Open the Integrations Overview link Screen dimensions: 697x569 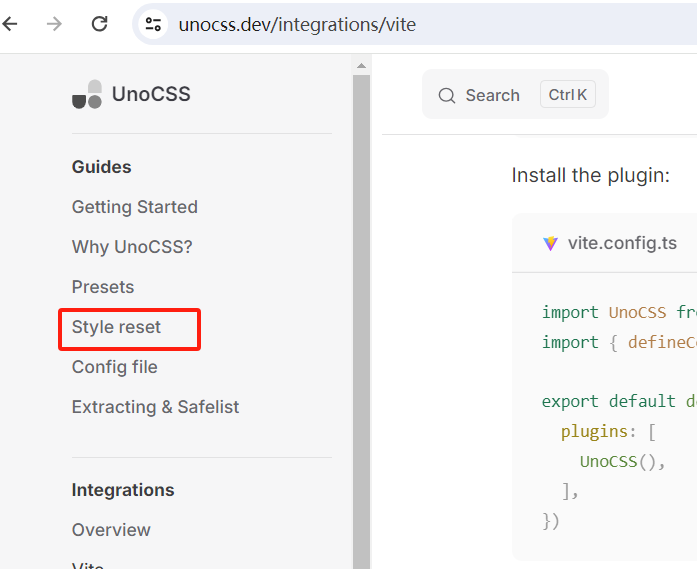[x=111, y=530]
